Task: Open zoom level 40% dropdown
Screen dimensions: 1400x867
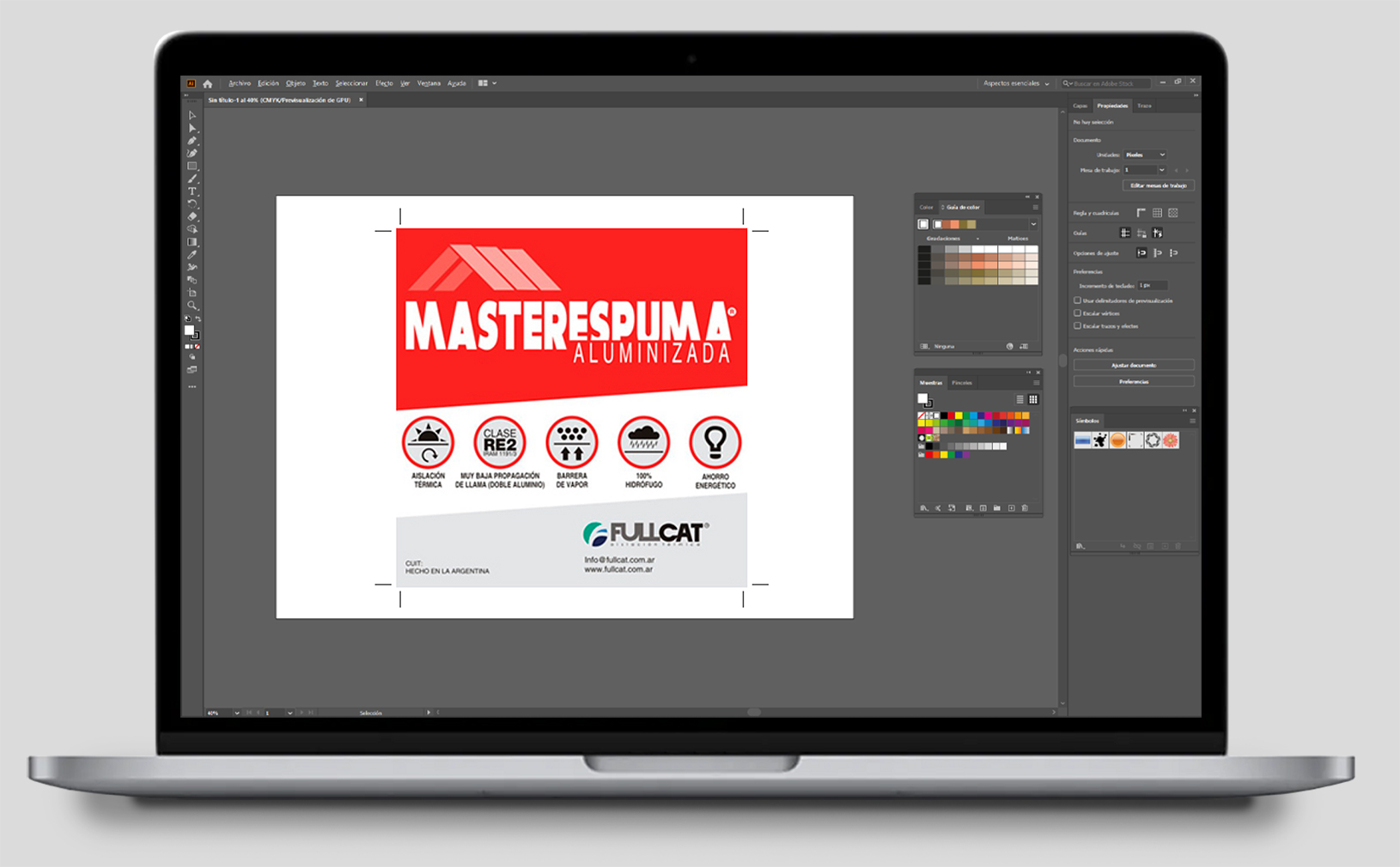Action: 237,713
